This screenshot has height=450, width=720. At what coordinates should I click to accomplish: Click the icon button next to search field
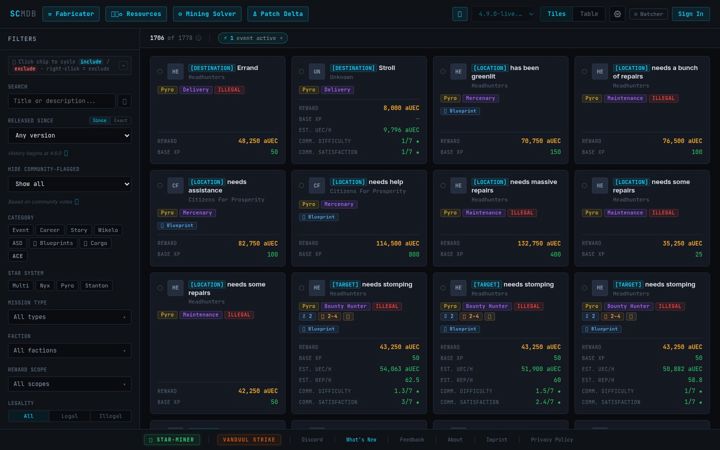124,101
